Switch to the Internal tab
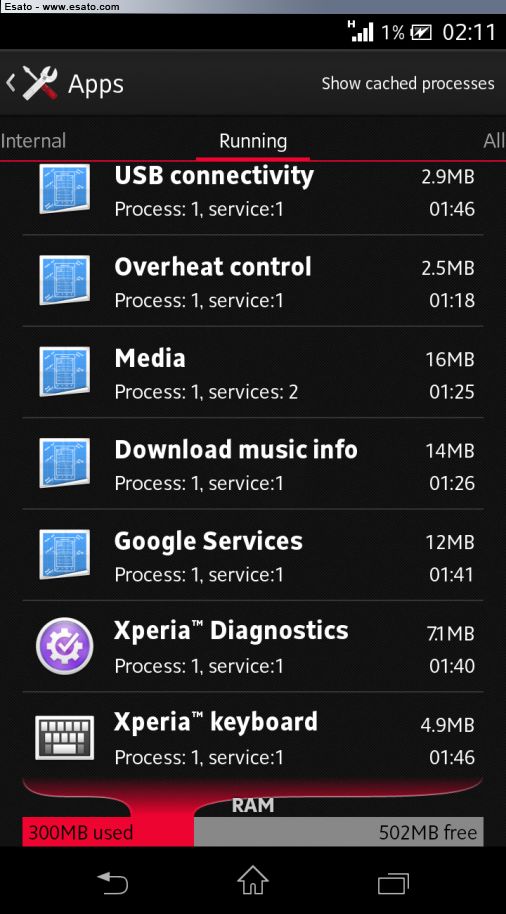Viewport: 506px width, 914px height. coord(33,140)
